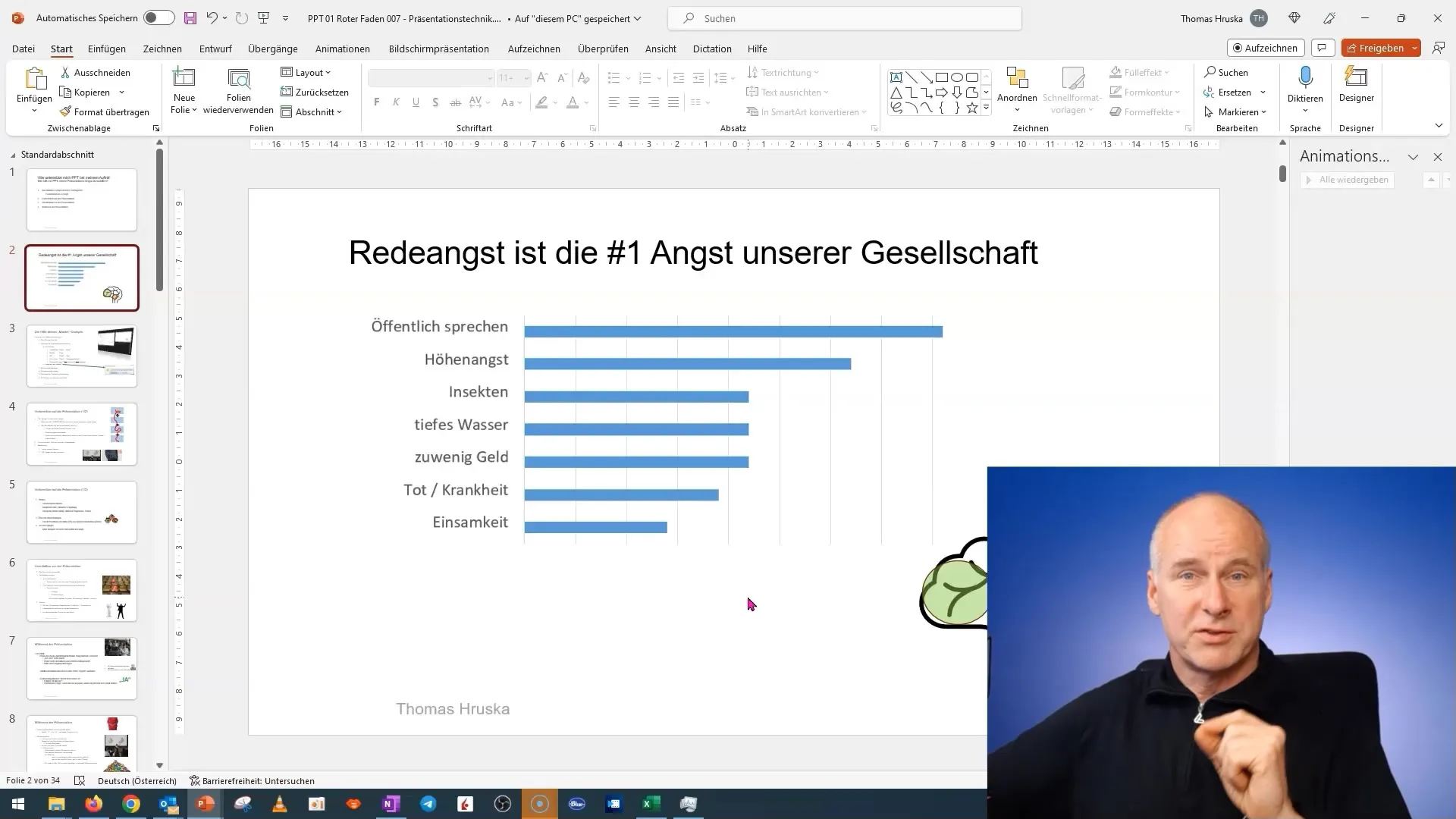Click Ausschneiden scissors
Screen dimensions: 1456x819
pyautogui.click(x=96, y=72)
